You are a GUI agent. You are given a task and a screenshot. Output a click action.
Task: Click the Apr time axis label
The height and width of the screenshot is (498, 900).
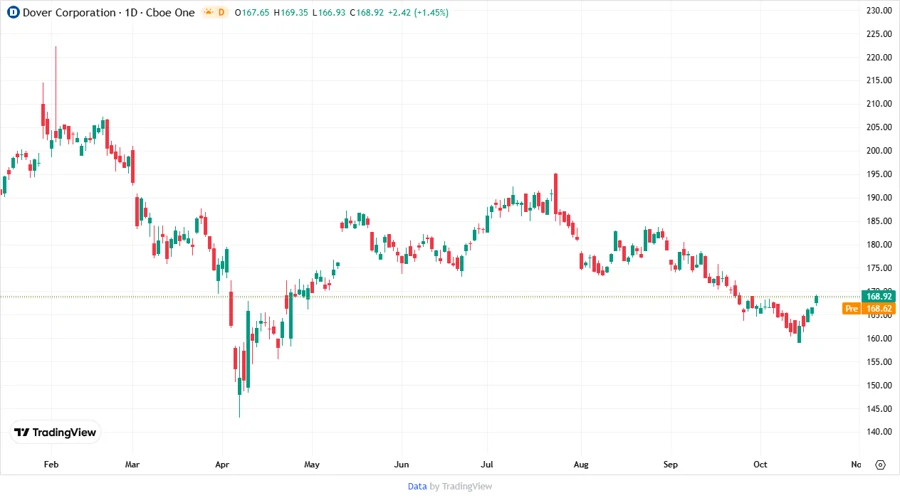pos(222,465)
